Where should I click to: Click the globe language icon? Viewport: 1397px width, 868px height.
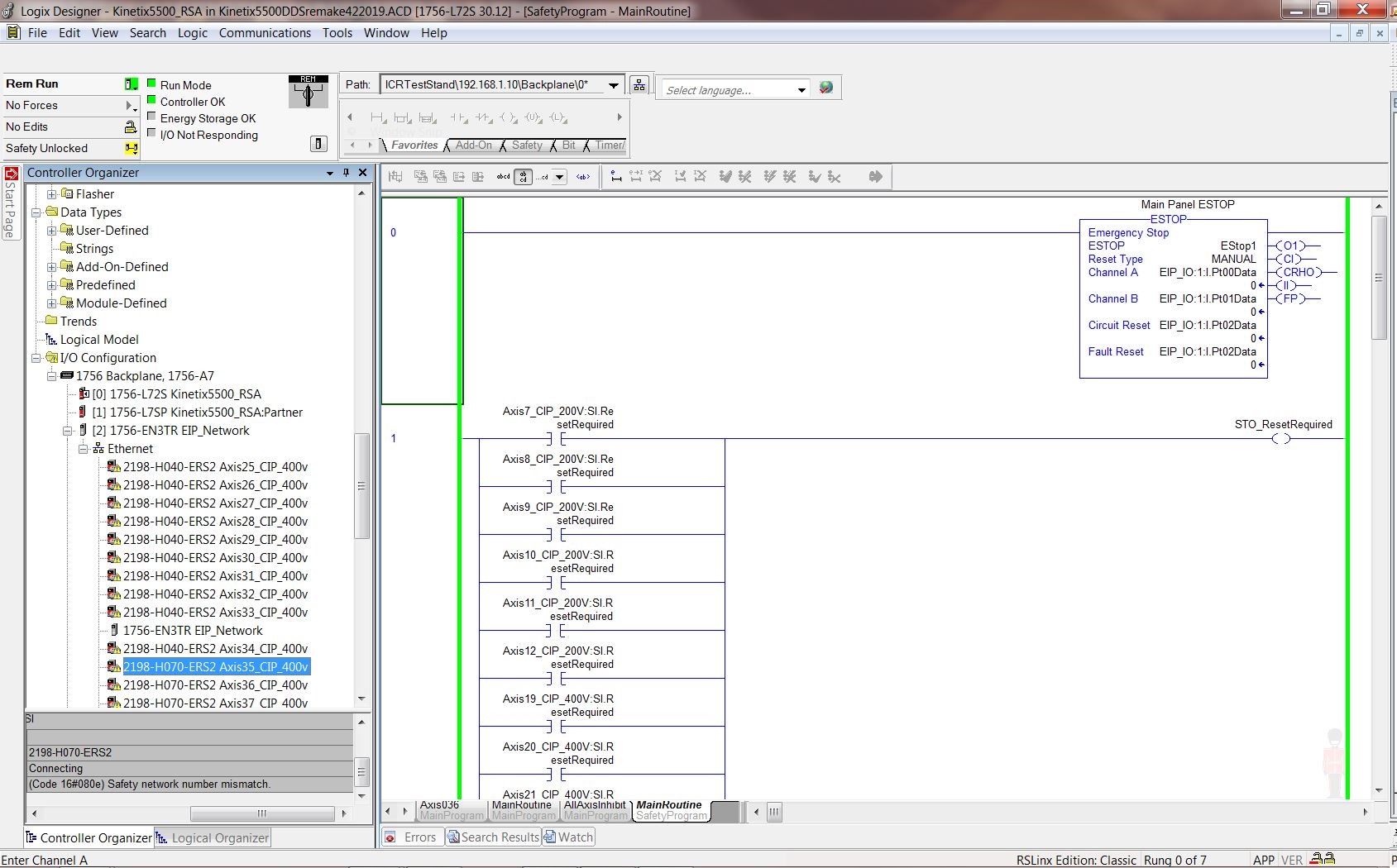click(825, 88)
